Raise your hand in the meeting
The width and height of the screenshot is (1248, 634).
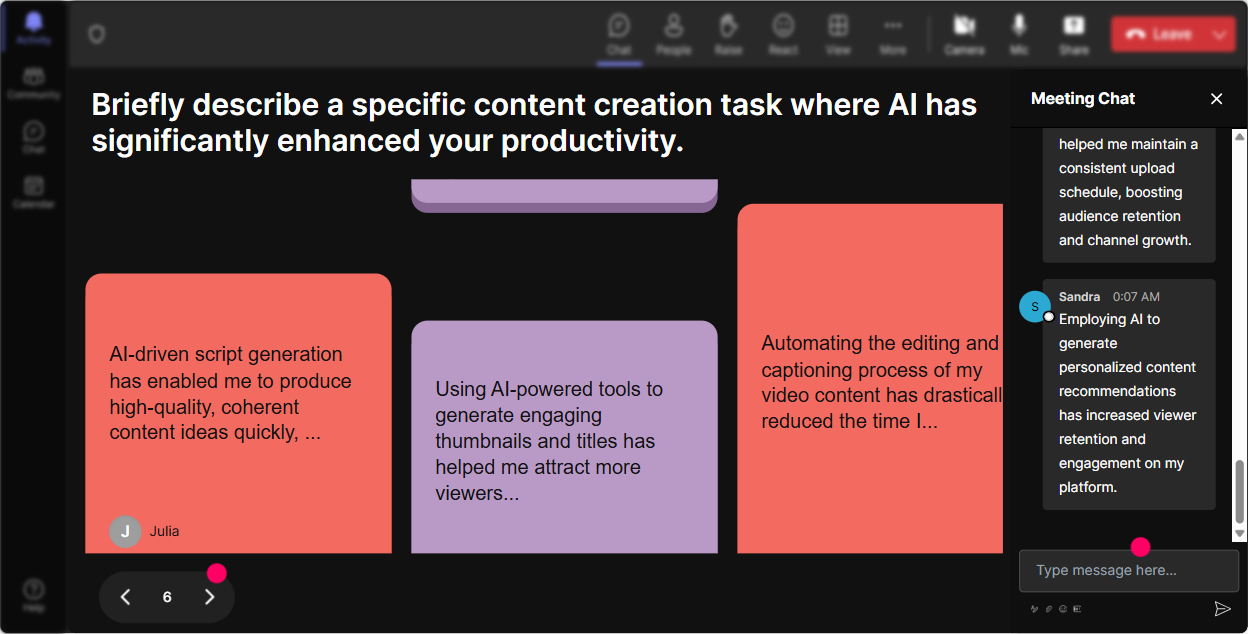pyautogui.click(x=728, y=34)
